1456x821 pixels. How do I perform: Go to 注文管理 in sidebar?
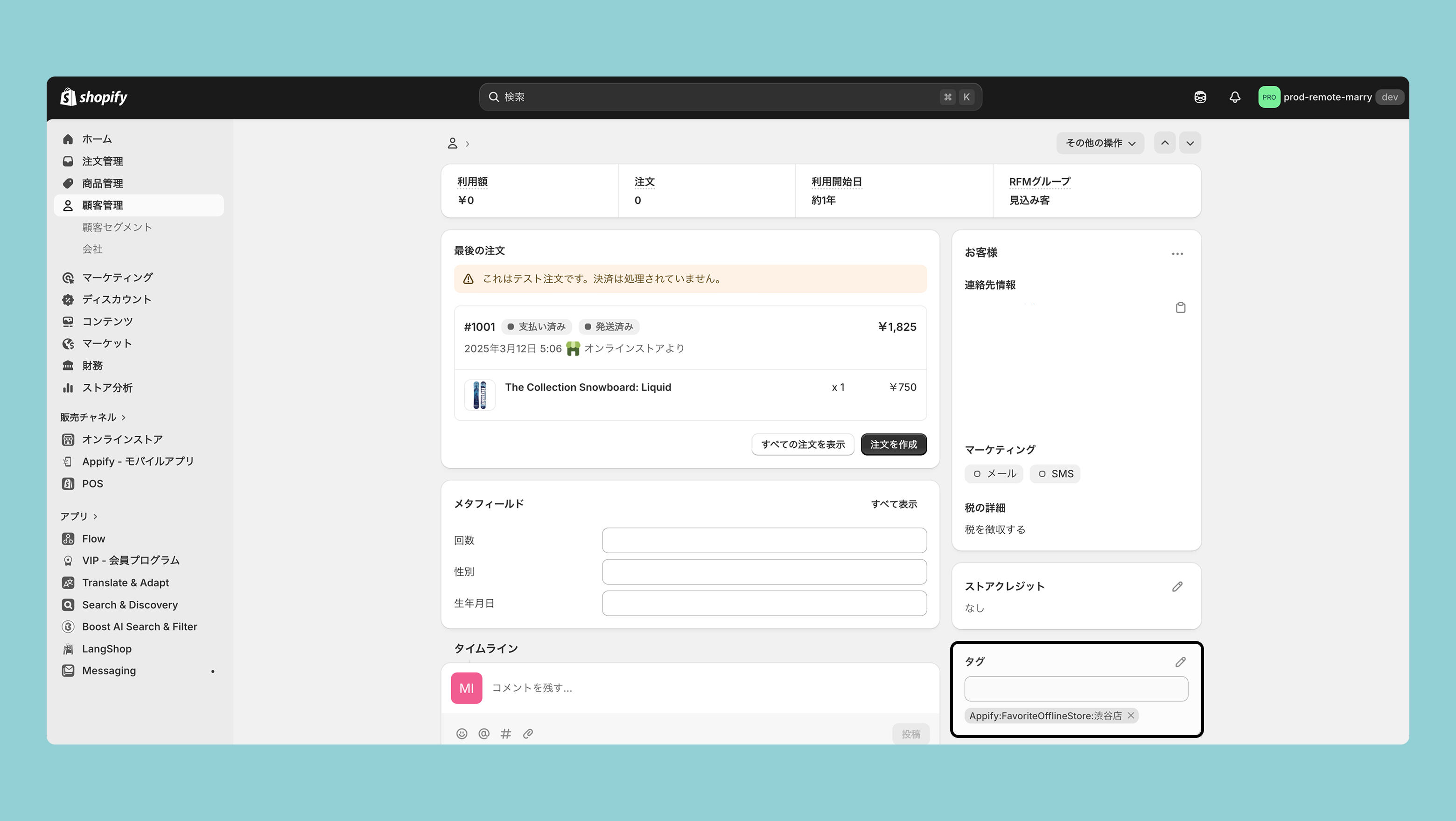[102, 161]
